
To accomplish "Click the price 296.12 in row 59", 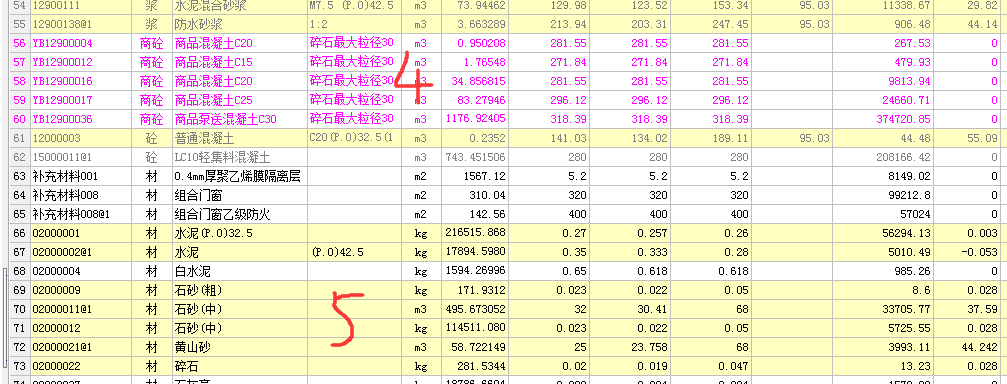I will [567, 101].
